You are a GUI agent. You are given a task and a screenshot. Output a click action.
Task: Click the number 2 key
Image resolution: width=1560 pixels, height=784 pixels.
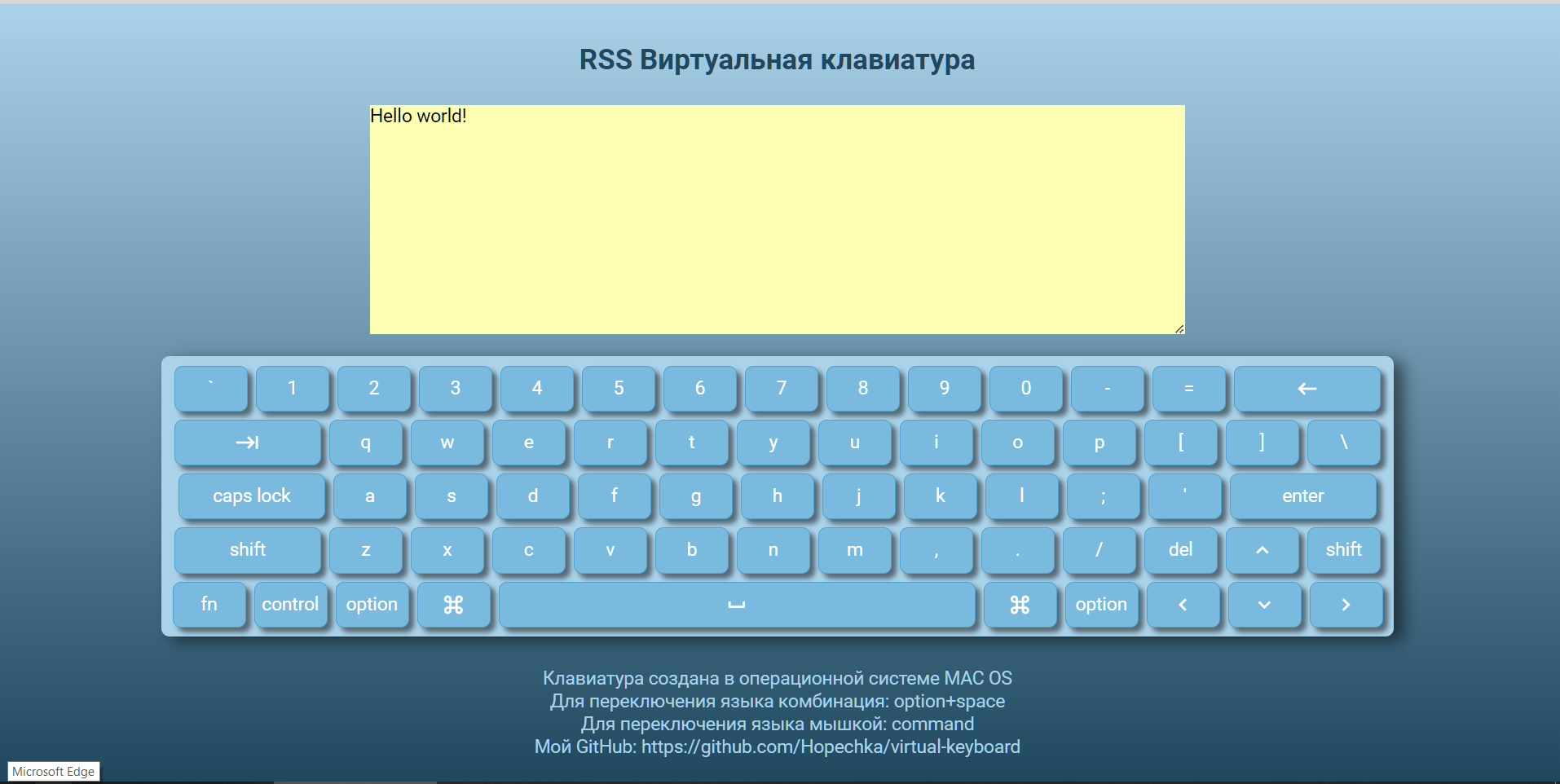tap(373, 389)
